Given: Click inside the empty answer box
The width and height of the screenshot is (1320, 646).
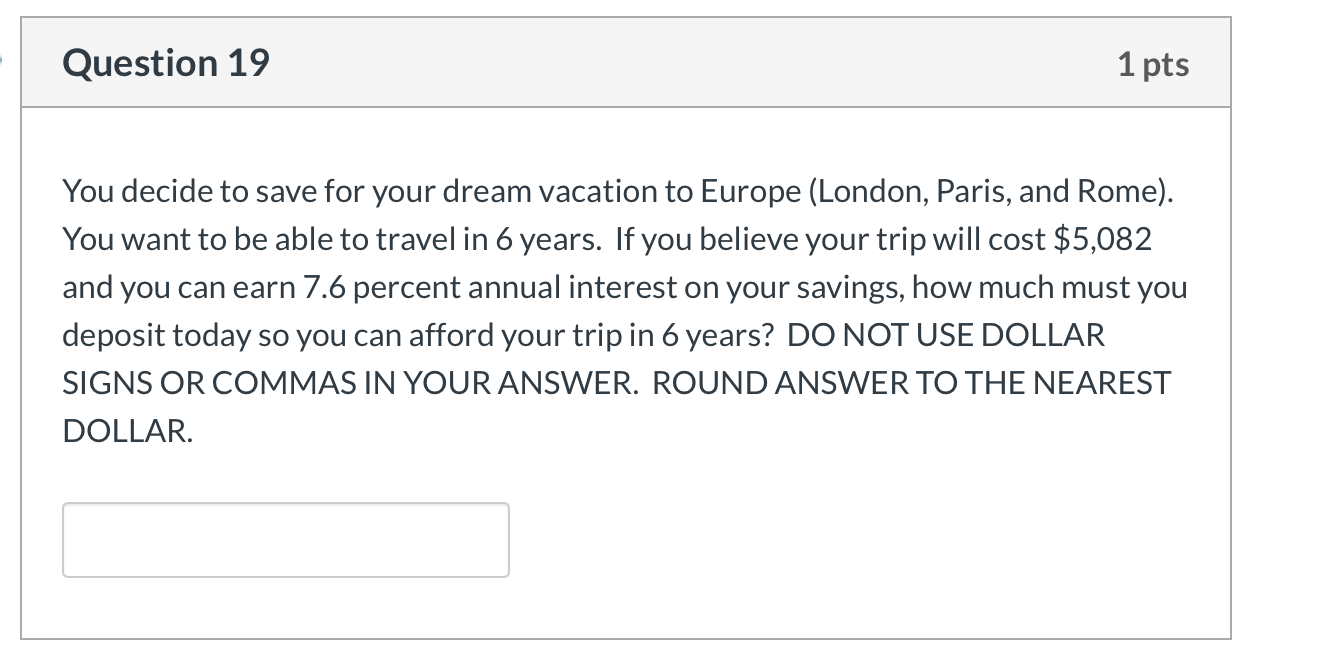Looking at the screenshot, I should [x=285, y=539].
